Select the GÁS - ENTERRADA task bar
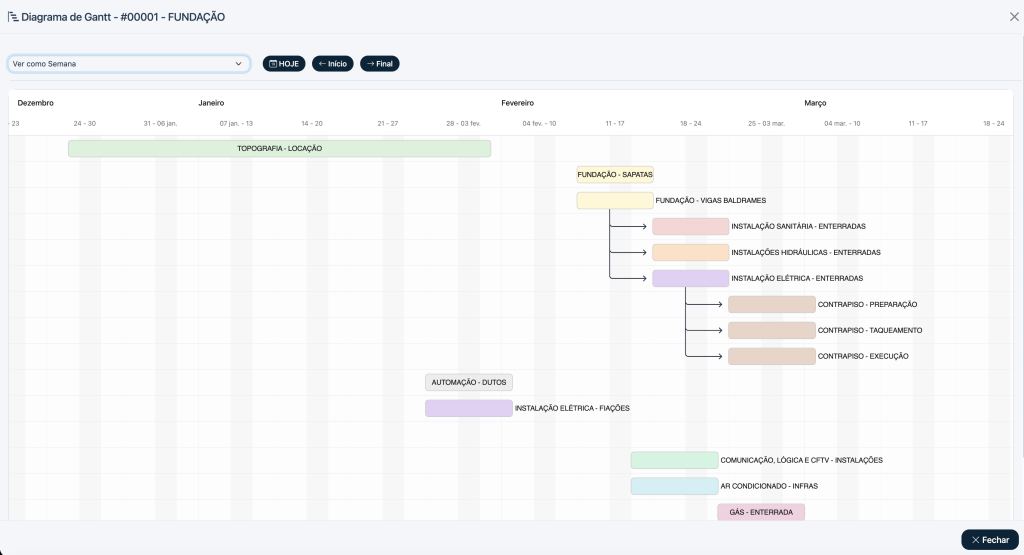The width and height of the screenshot is (1024, 555). [761, 512]
